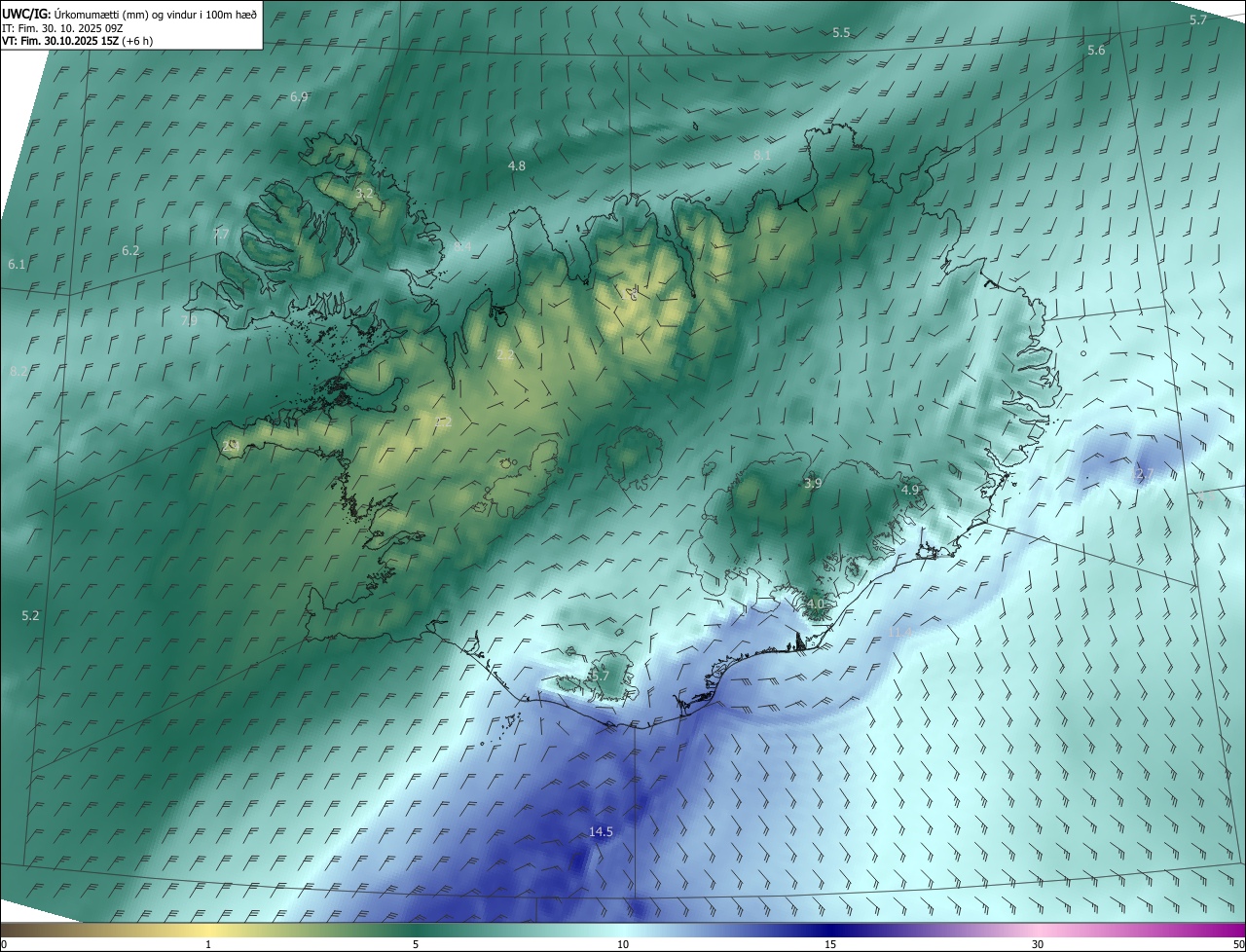Select the 10 mark on the legend bar
The height and width of the screenshot is (952, 1246).
[x=622, y=944]
